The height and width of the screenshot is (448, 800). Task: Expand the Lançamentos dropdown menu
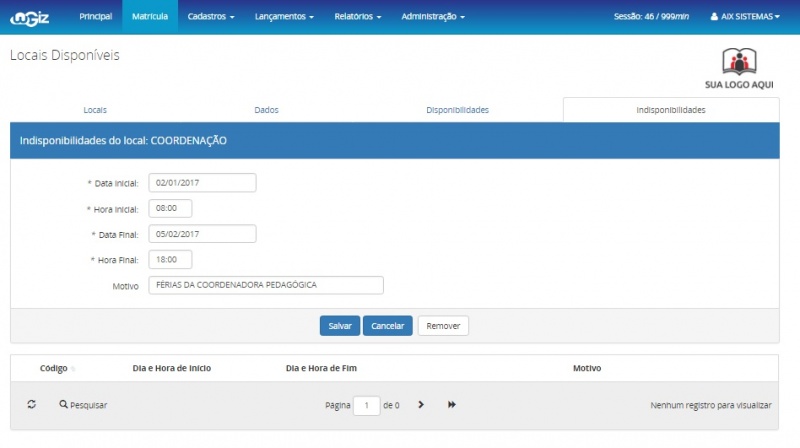pos(284,16)
